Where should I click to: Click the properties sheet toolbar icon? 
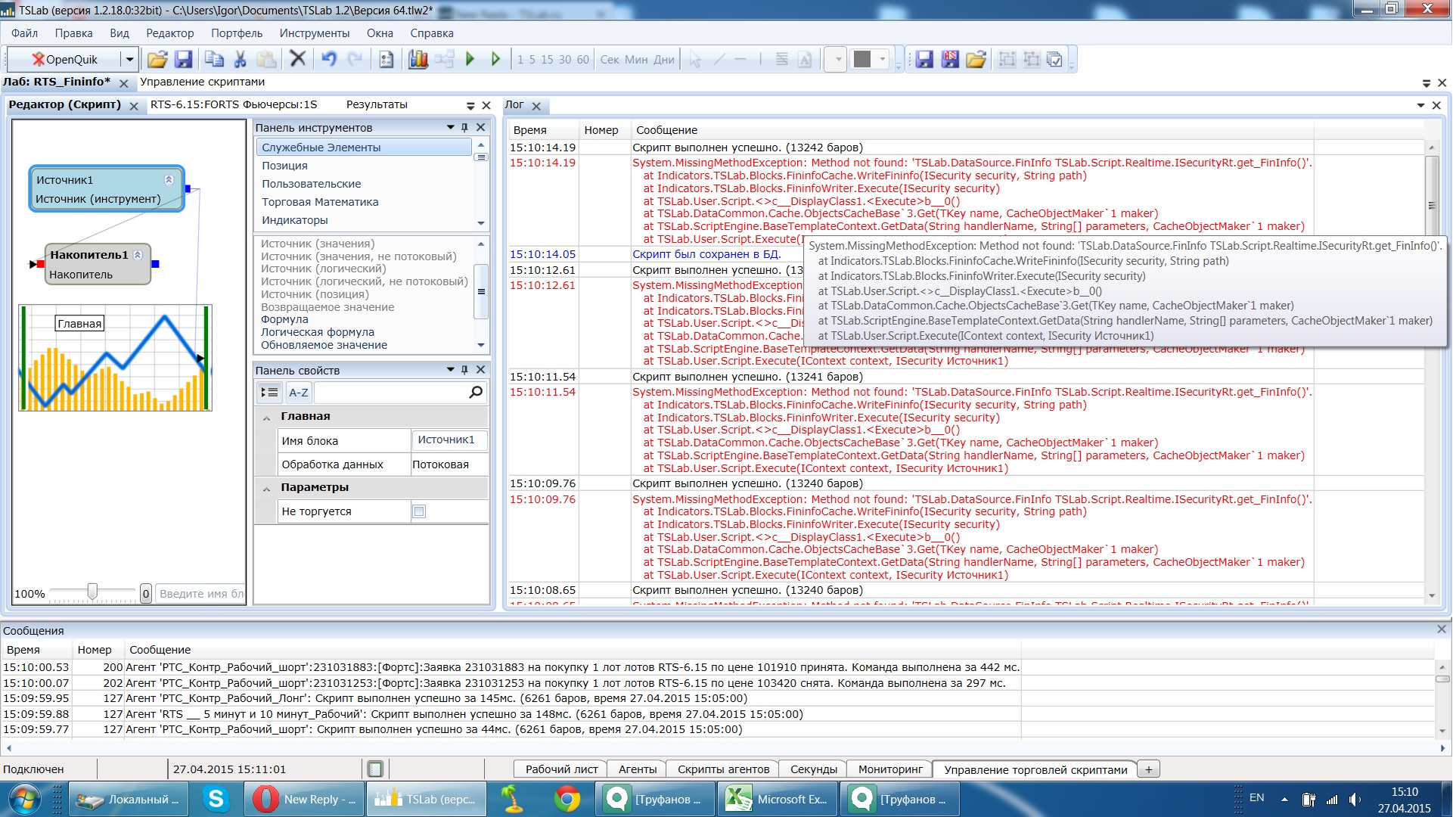387,59
